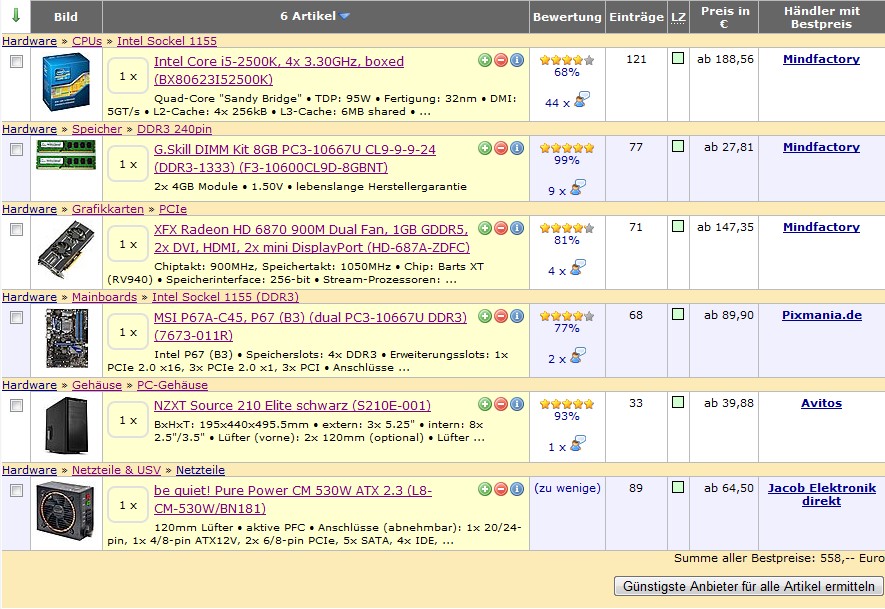
Task: Open the MSI P67A-C45 product link
Action: pyautogui.click(x=310, y=326)
